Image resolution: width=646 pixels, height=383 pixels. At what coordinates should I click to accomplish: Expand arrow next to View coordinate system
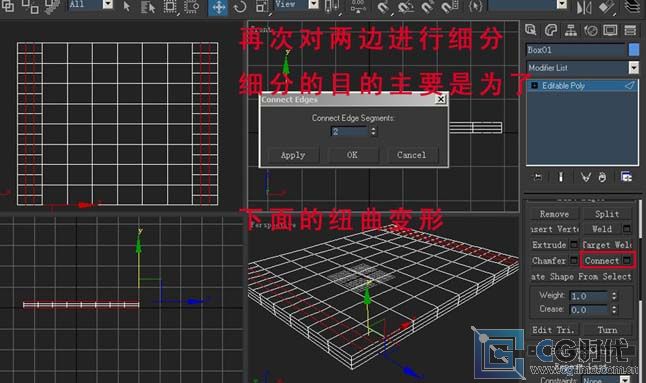coord(314,4)
